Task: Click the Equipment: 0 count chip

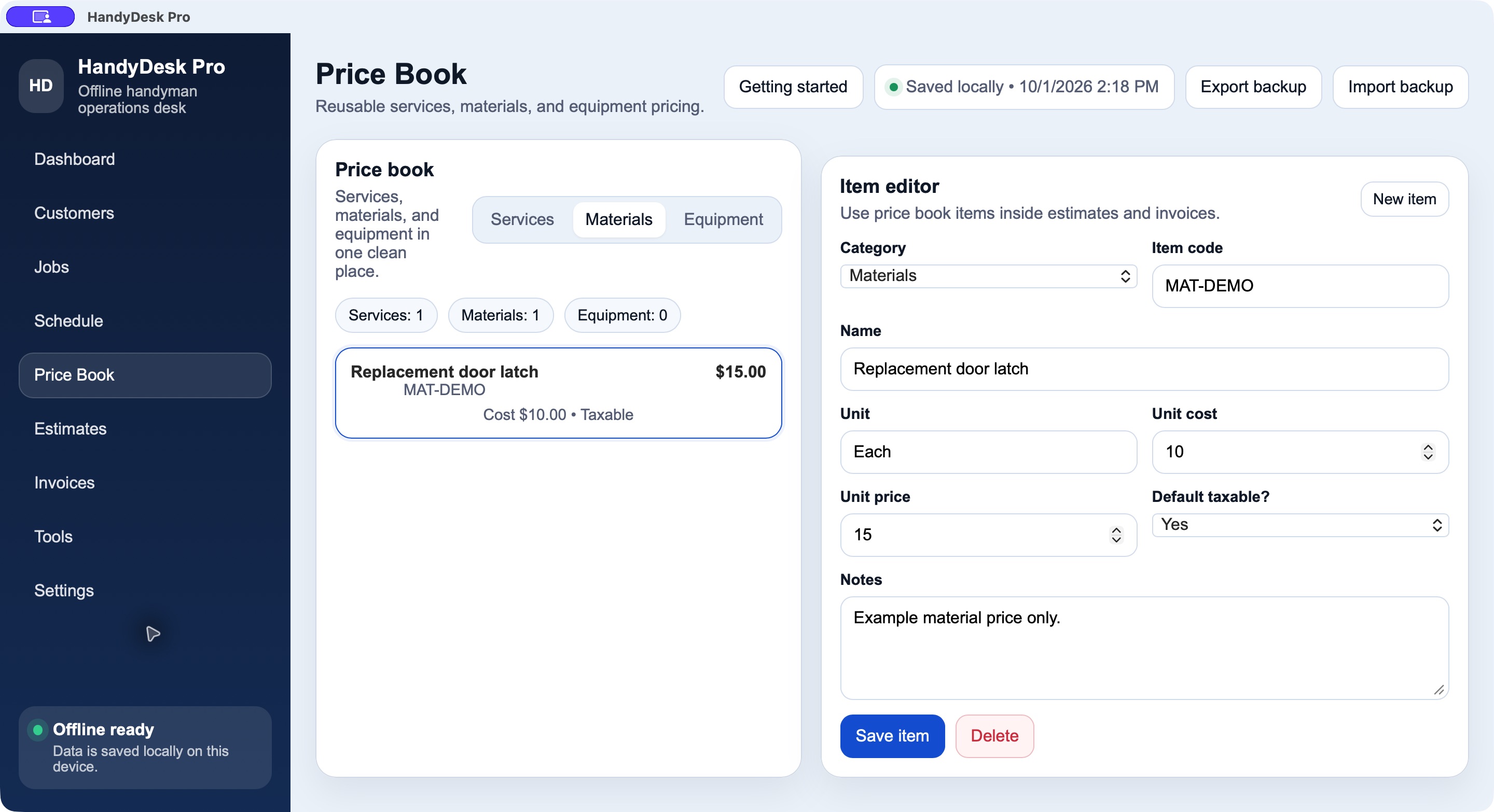Action: (x=622, y=315)
